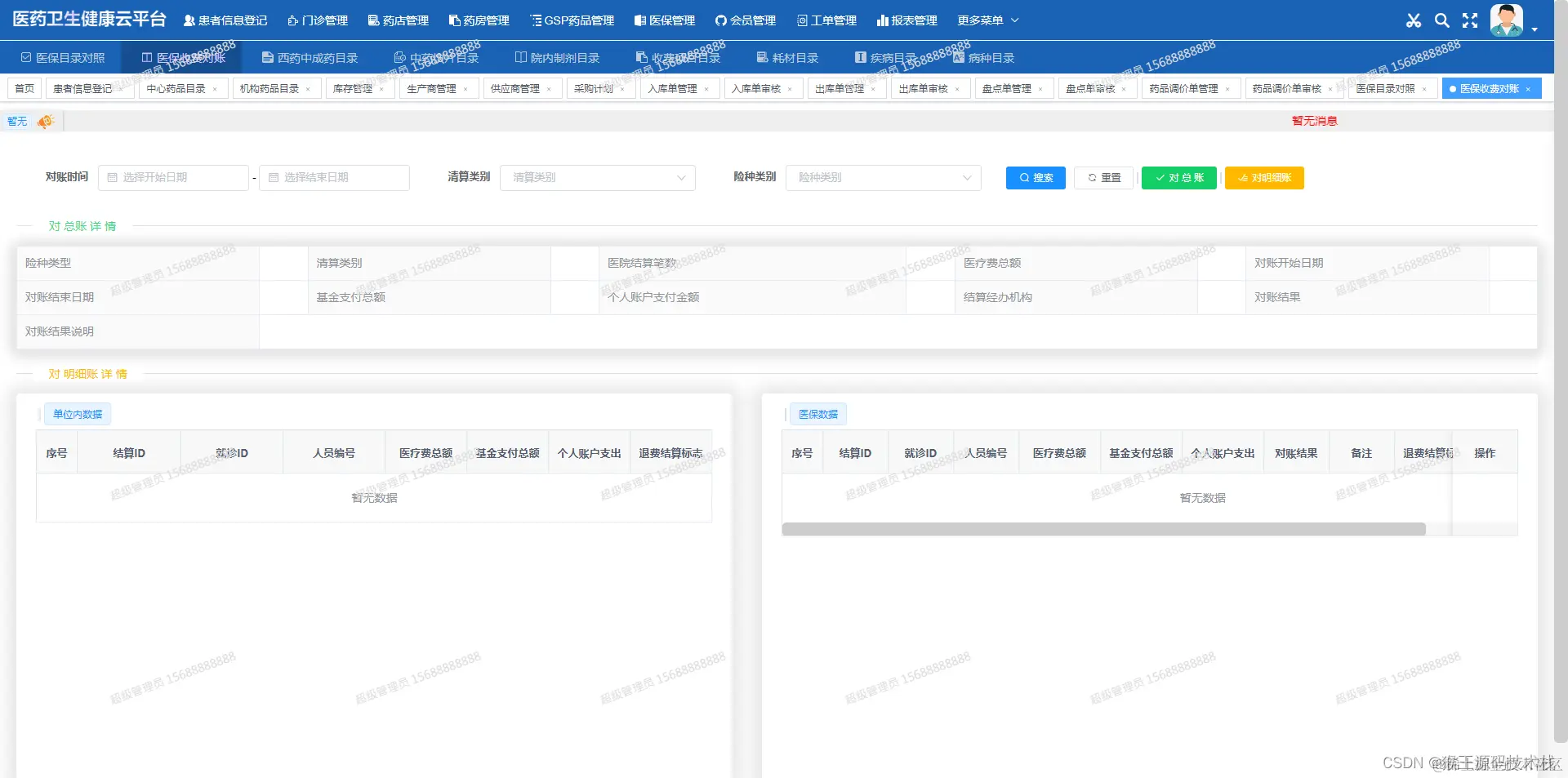The image size is (1568, 778).
Task: Select the 医保收费对账 submenu item
Action: (x=183, y=58)
